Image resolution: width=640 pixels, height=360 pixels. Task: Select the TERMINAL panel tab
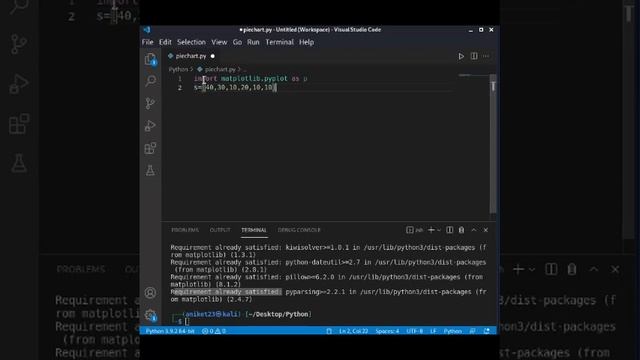(254, 230)
